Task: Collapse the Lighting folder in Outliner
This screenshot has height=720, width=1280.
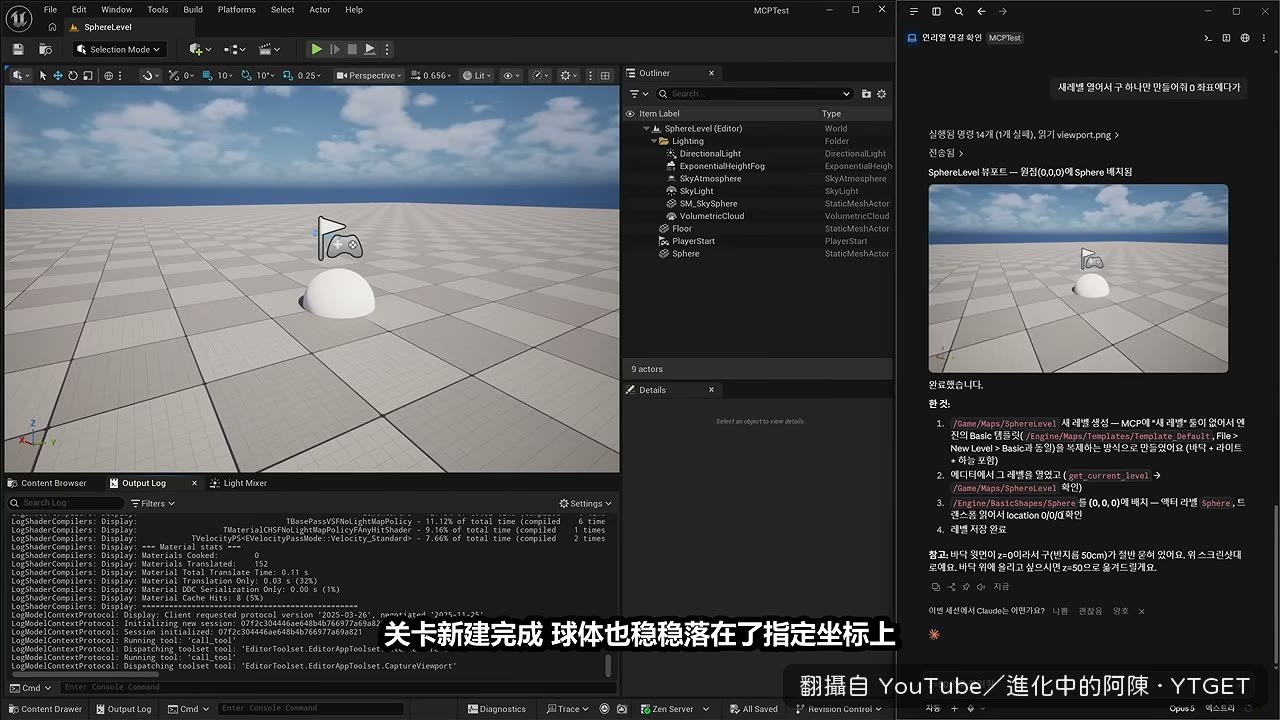Action: [x=655, y=141]
